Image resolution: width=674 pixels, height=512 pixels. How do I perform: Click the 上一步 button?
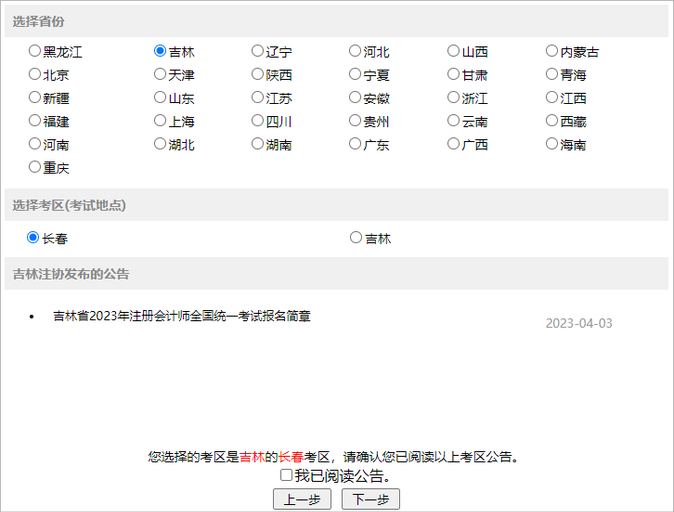click(x=302, y=499)
